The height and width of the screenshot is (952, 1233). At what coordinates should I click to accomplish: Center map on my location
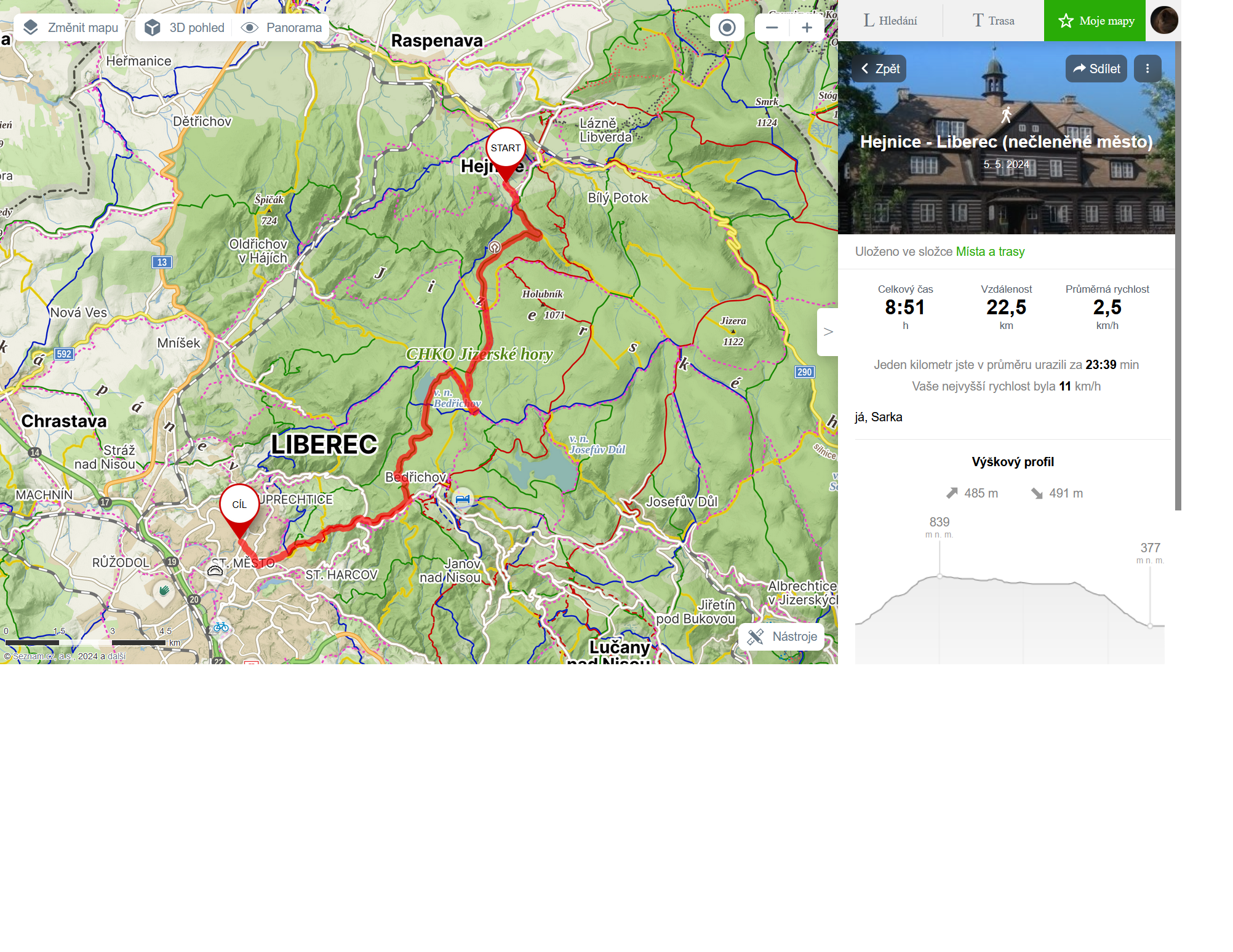pos(727,28)
